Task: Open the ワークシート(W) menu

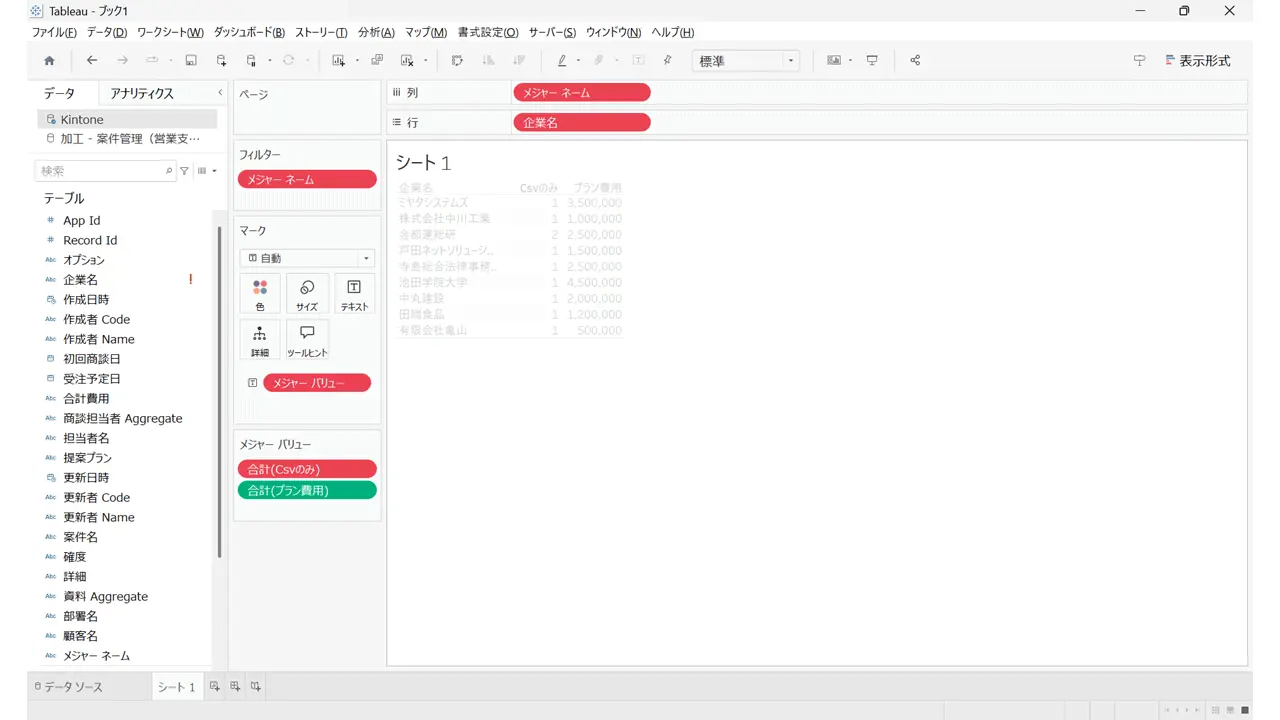Action: coord(170,33)
